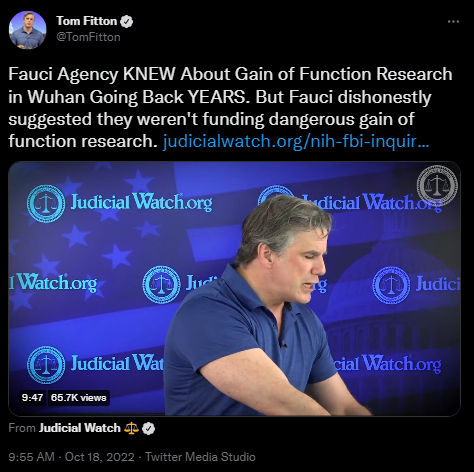Image resolution: width=474 pixels, height=472 pixels.
Task: Click the 65.7K views counter
Action: pyautogui.click(x=78, y=398)
